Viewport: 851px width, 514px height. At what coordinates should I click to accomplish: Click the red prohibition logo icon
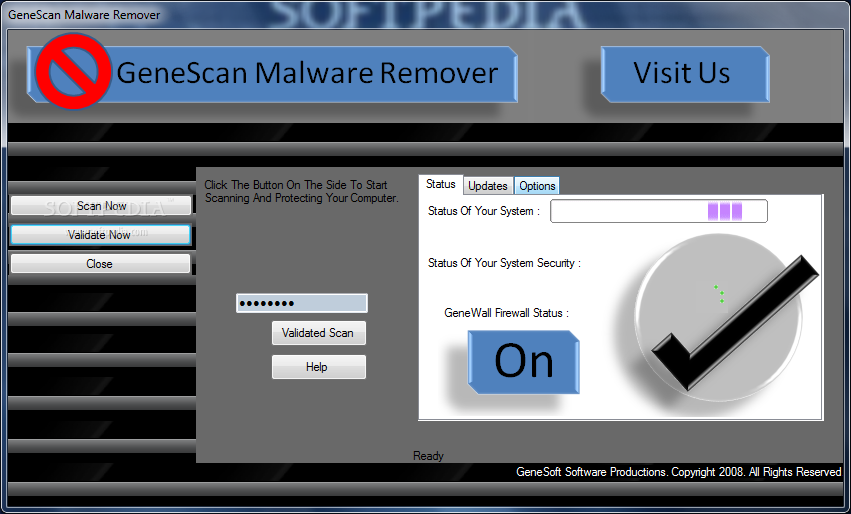tap(73, 72)
